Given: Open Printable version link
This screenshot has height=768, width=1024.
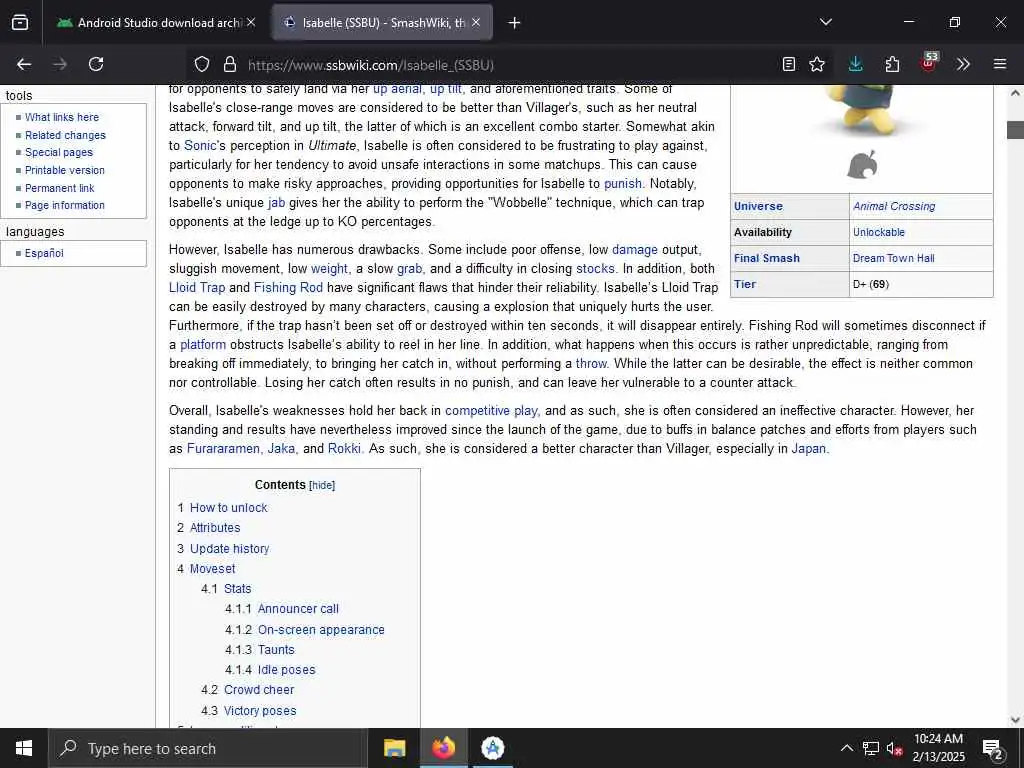Looking at the screenshot, I should click(65, 170).
